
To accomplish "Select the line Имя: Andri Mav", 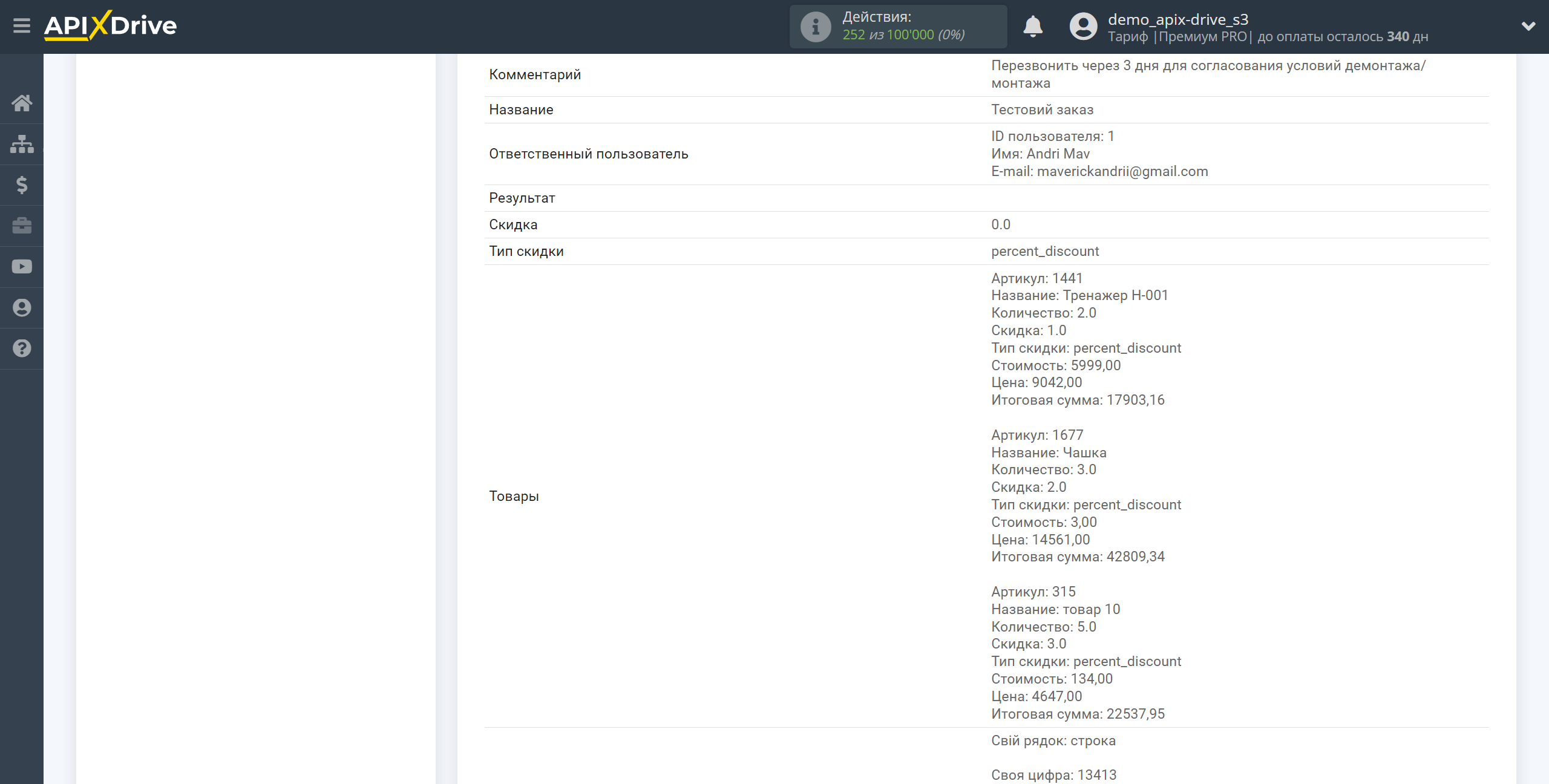I will coord(1040,154).
